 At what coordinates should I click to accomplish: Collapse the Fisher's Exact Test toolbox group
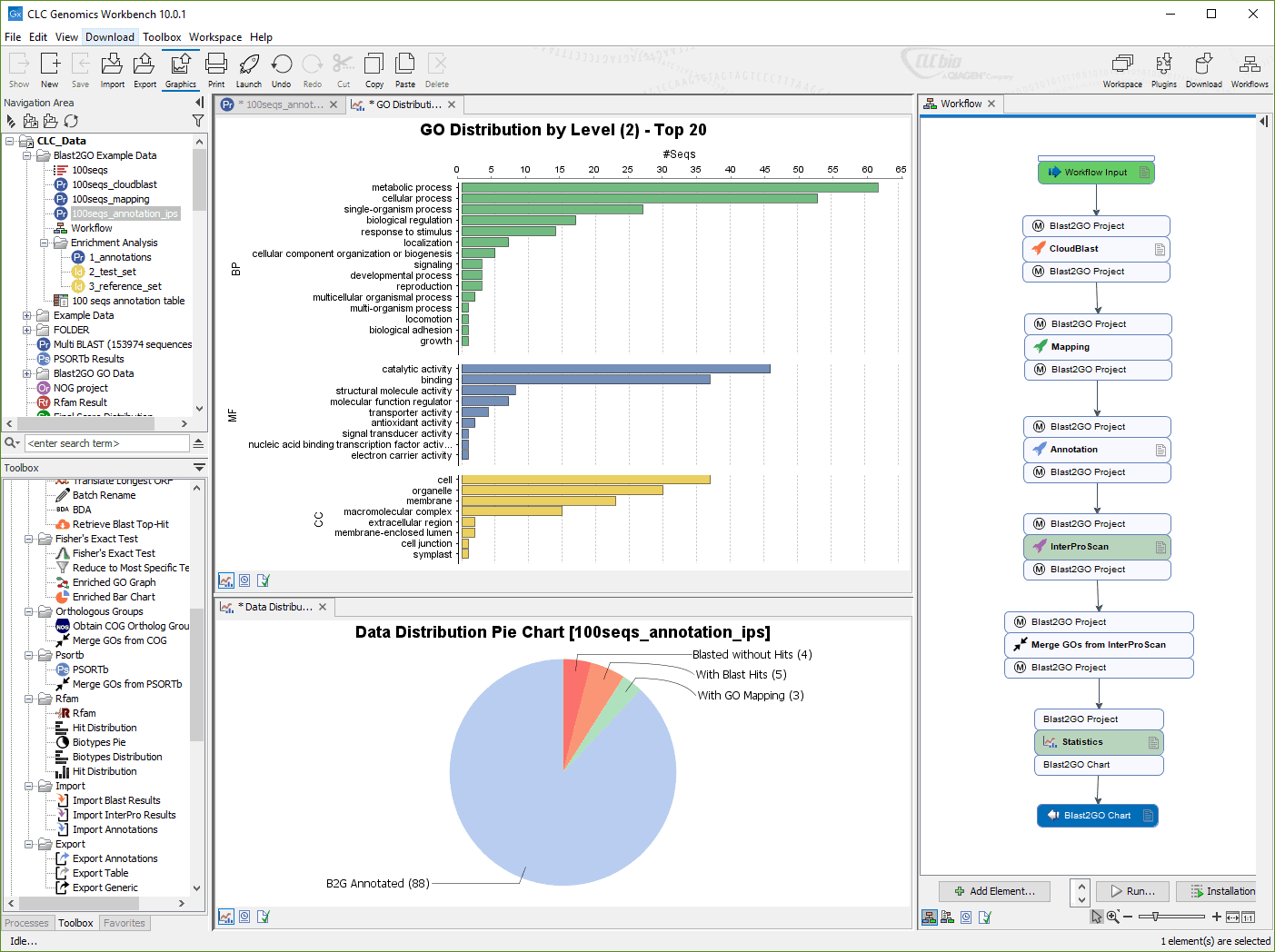pos(29,539)
